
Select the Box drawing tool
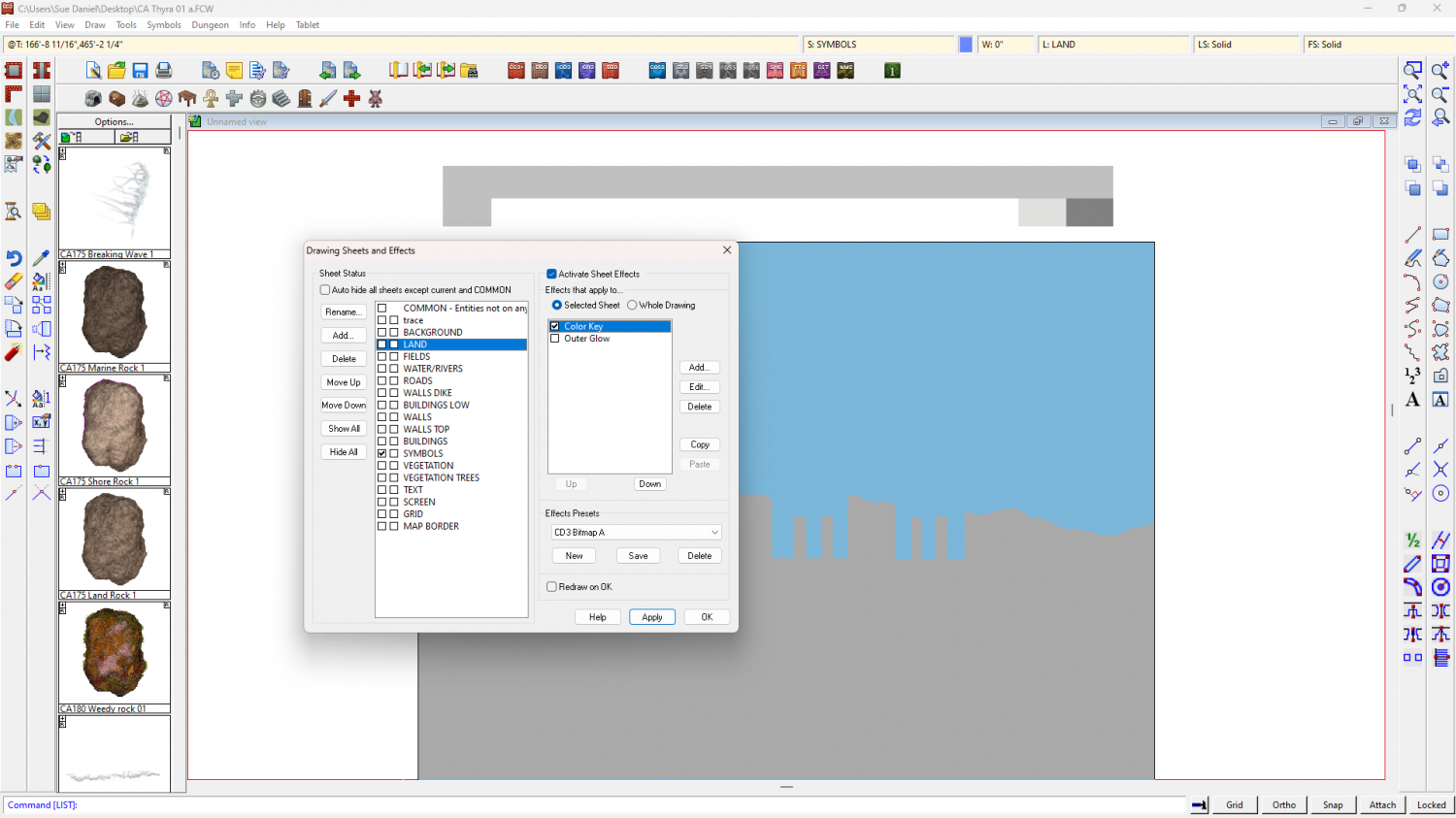(x=1440, y=235)
